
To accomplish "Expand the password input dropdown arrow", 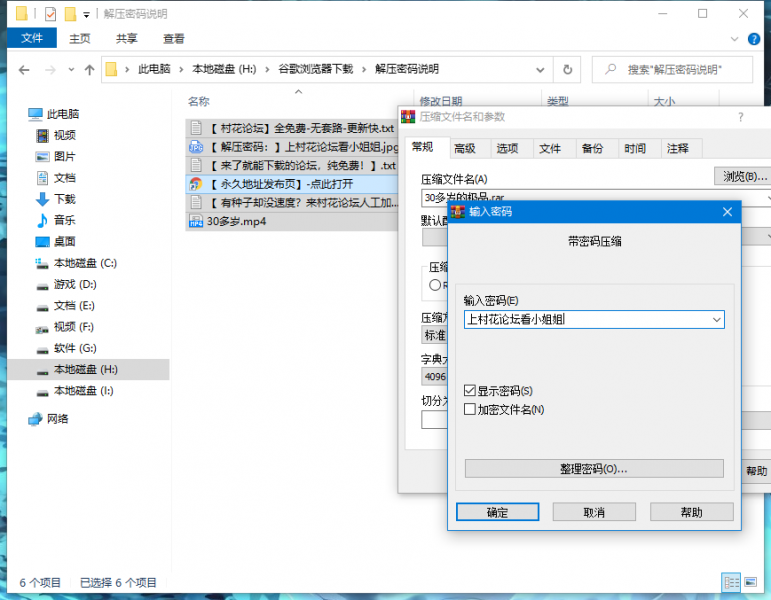I will point(716,320).
